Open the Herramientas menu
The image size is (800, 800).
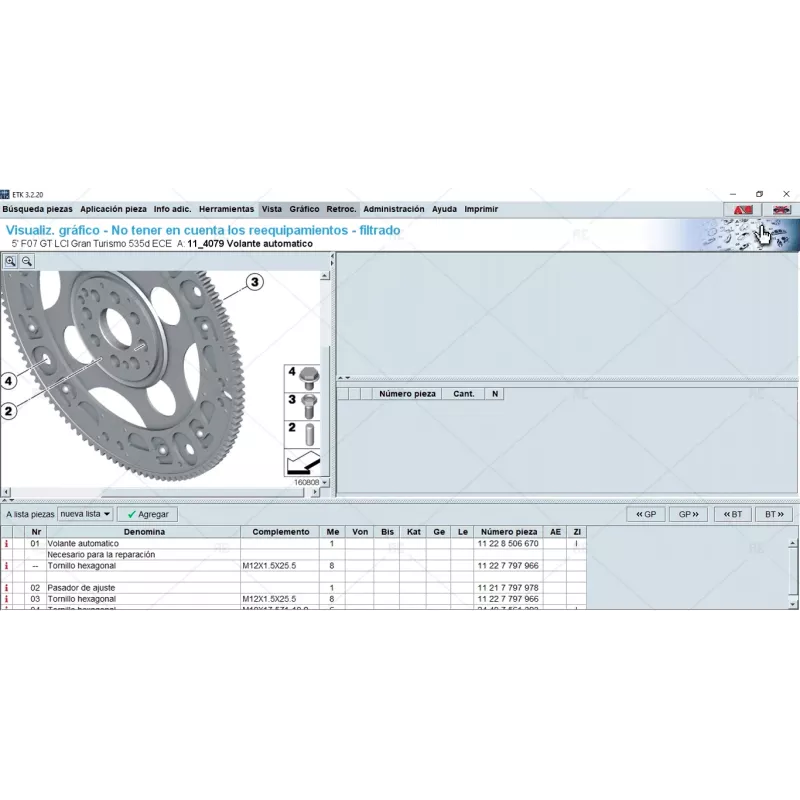click(x=225, y=209)
